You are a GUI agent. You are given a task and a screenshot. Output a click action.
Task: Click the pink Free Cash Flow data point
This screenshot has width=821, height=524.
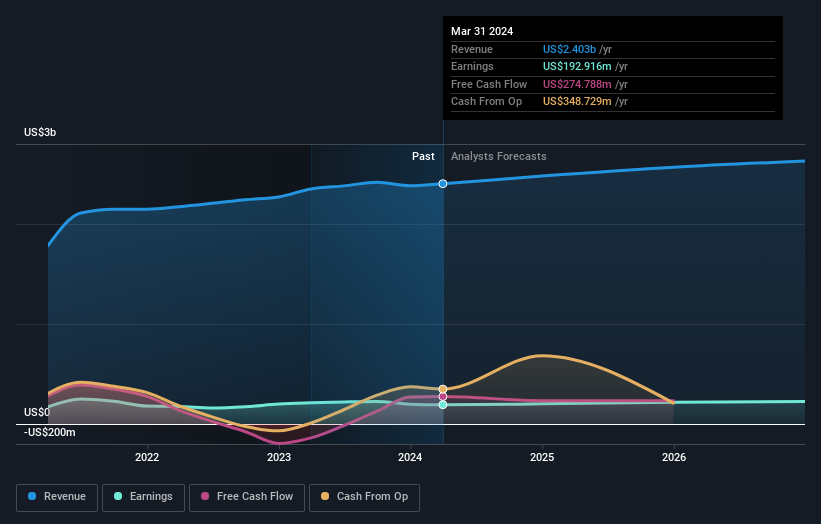[443, 397]
